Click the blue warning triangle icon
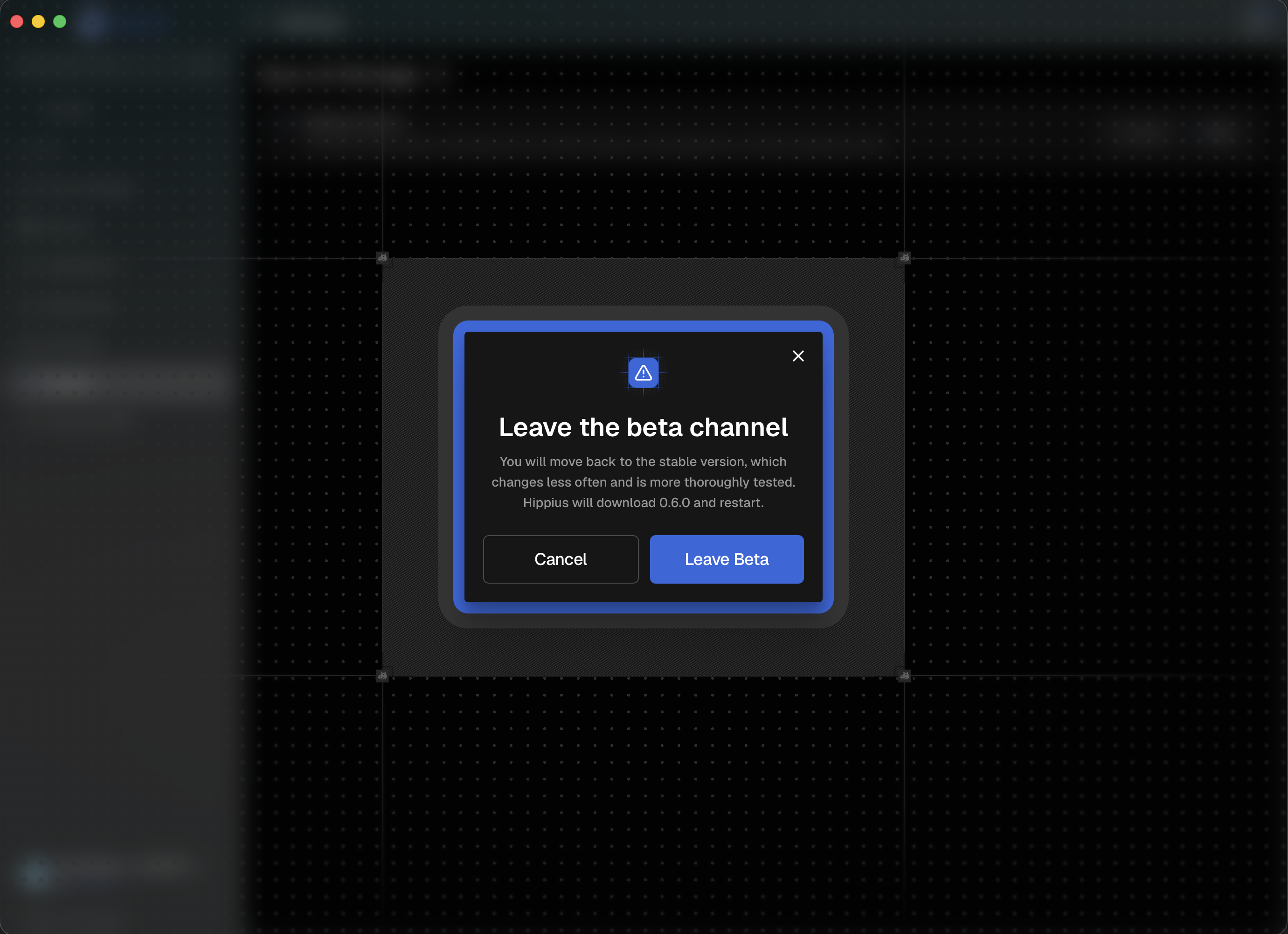The height and width of the screenshot is (934, 1288). [644, 373]
